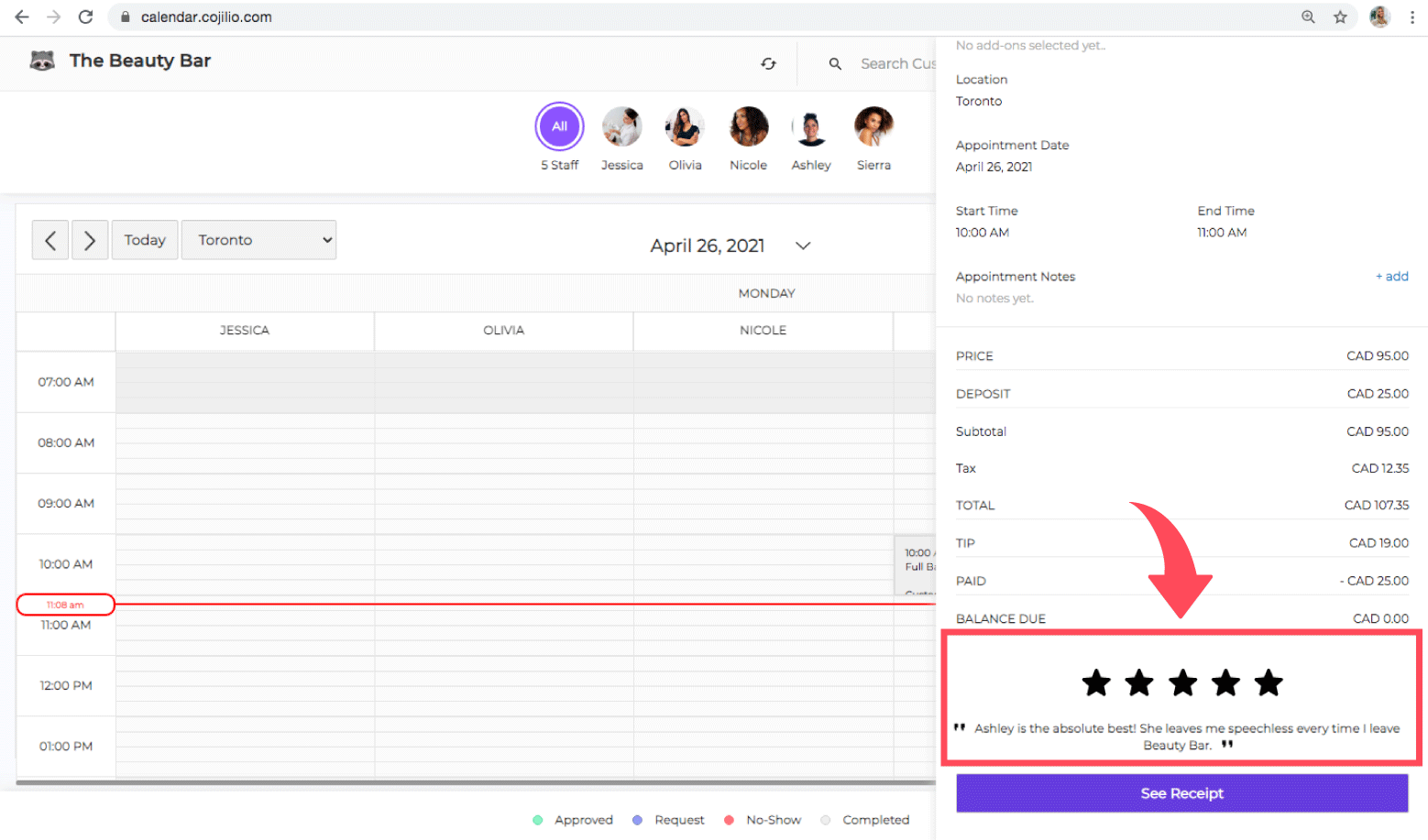Click the refresh sync icon in header

[768, 63]
